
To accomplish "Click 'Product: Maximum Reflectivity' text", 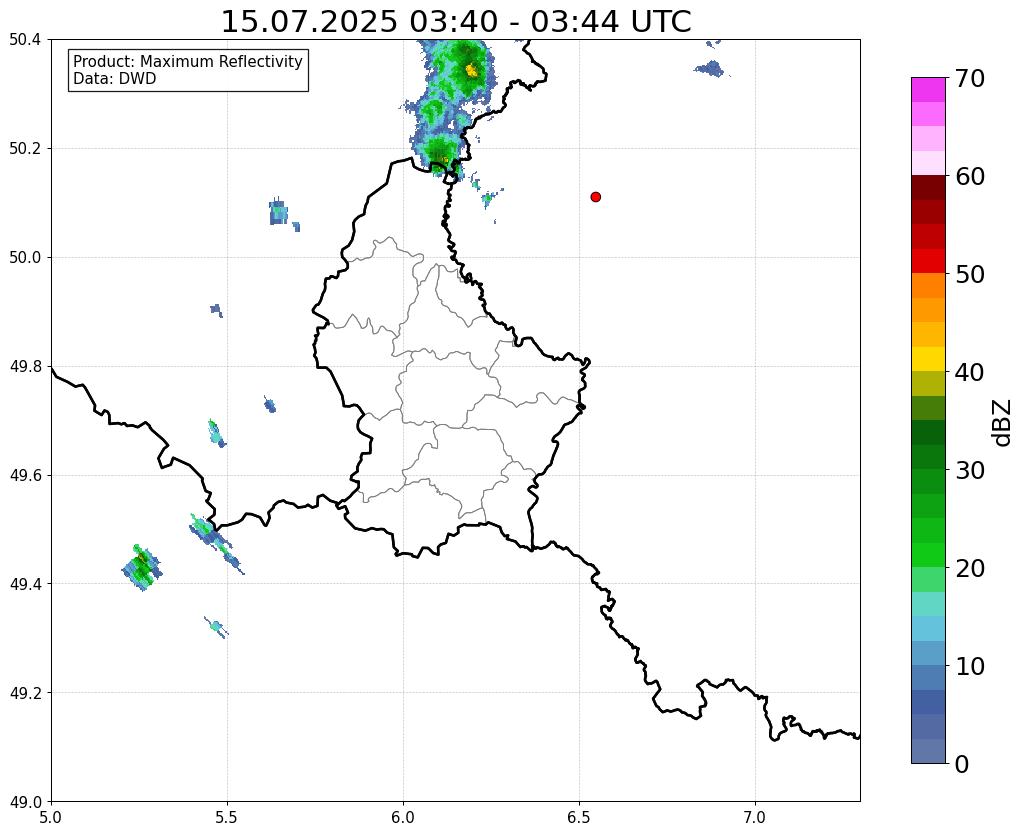I will click(188, 61).
